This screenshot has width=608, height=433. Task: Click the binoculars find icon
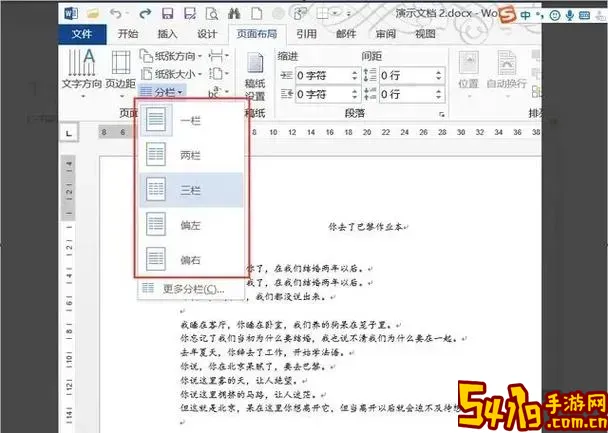[234, 14]
